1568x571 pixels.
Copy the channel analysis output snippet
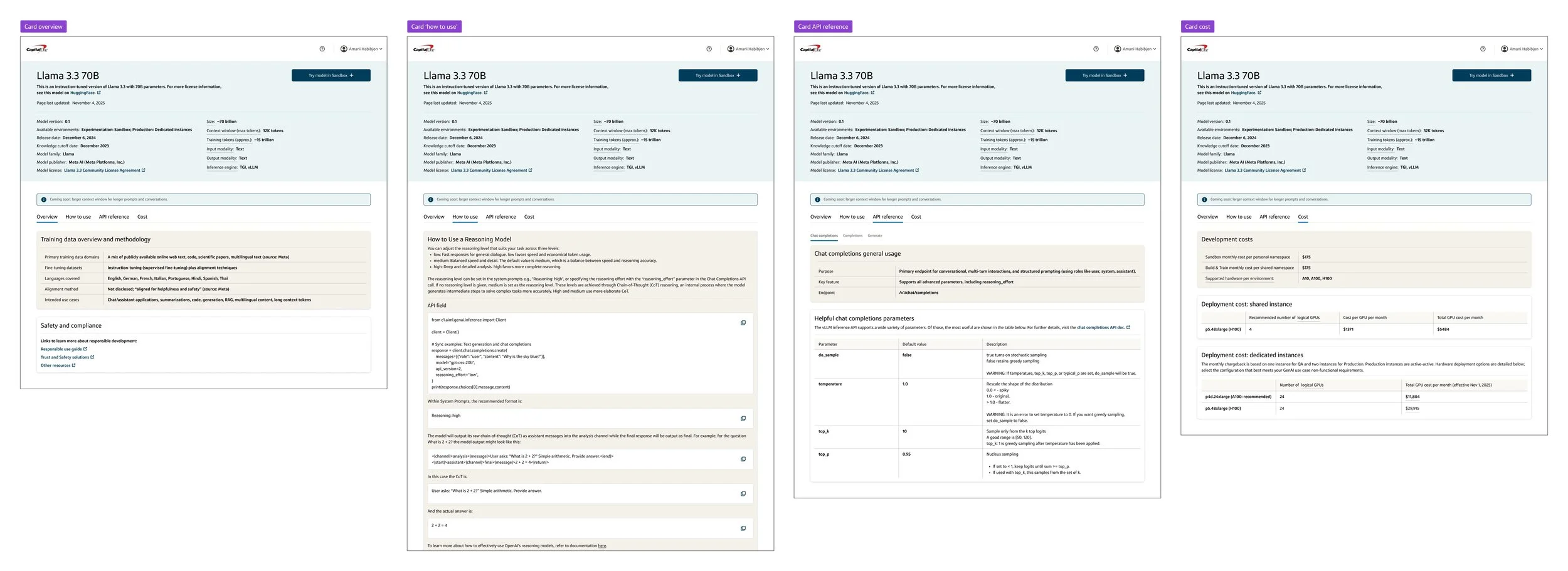[x=743, y=459]
